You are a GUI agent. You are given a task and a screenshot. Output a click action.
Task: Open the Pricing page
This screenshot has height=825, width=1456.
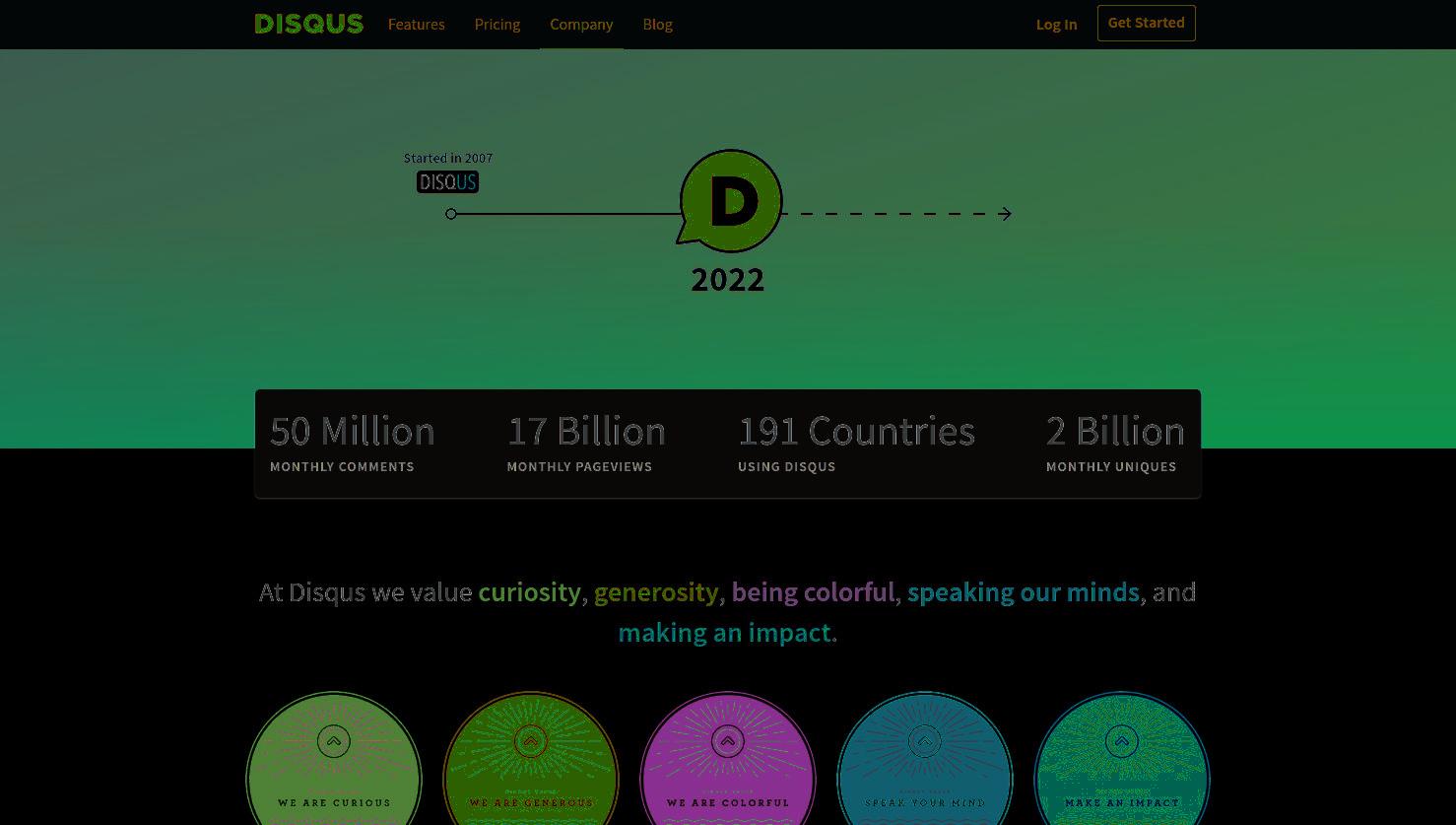[x=496, y=24]
